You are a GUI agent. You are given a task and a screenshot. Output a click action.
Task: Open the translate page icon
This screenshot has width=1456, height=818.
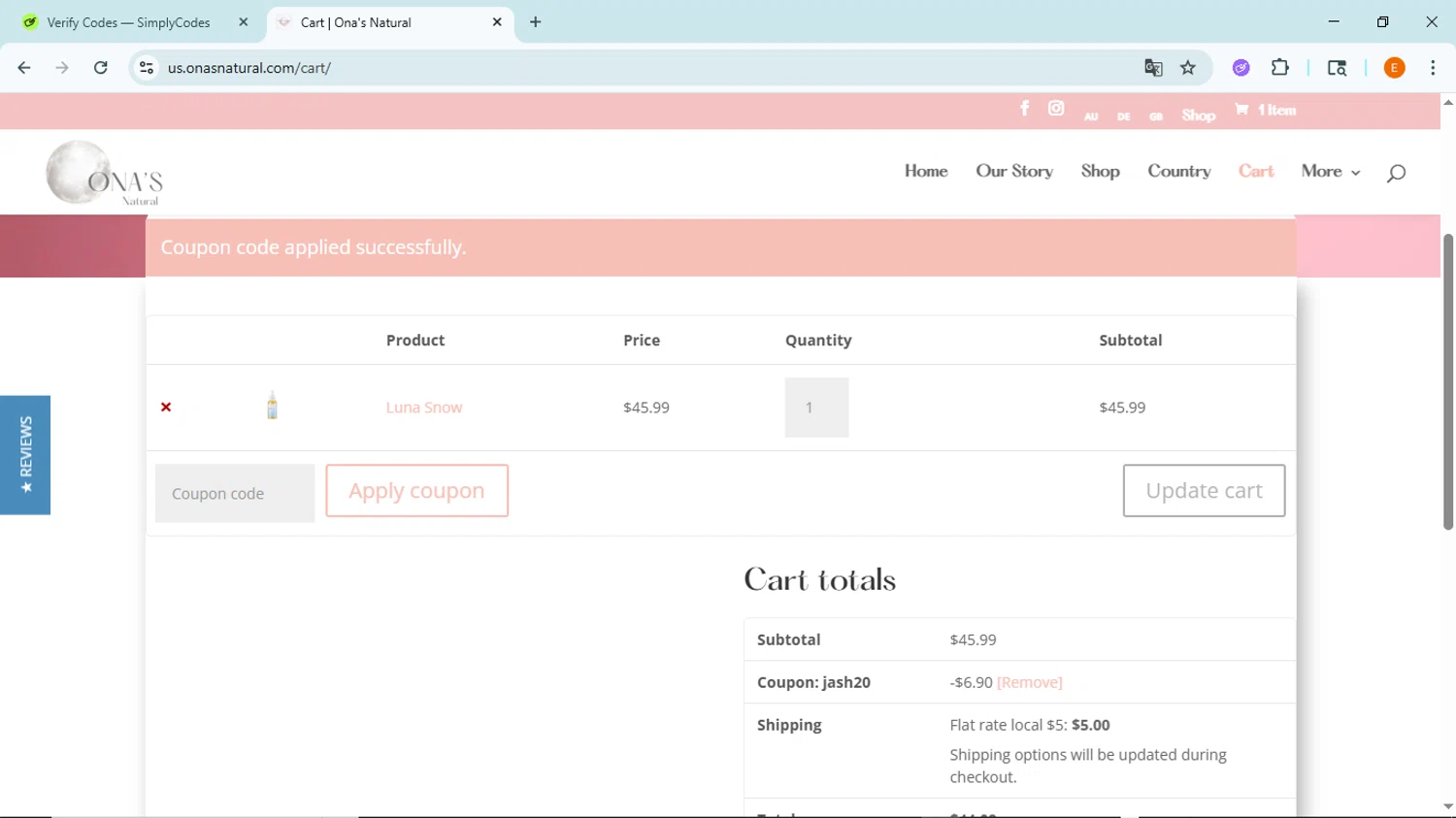(1153, 68)
